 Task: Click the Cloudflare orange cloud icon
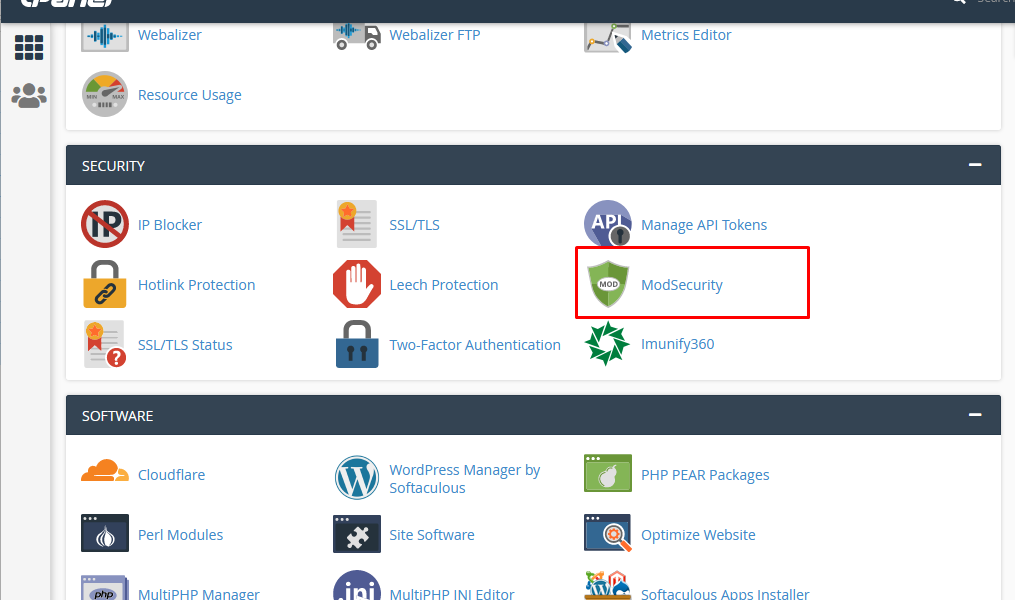105,471
